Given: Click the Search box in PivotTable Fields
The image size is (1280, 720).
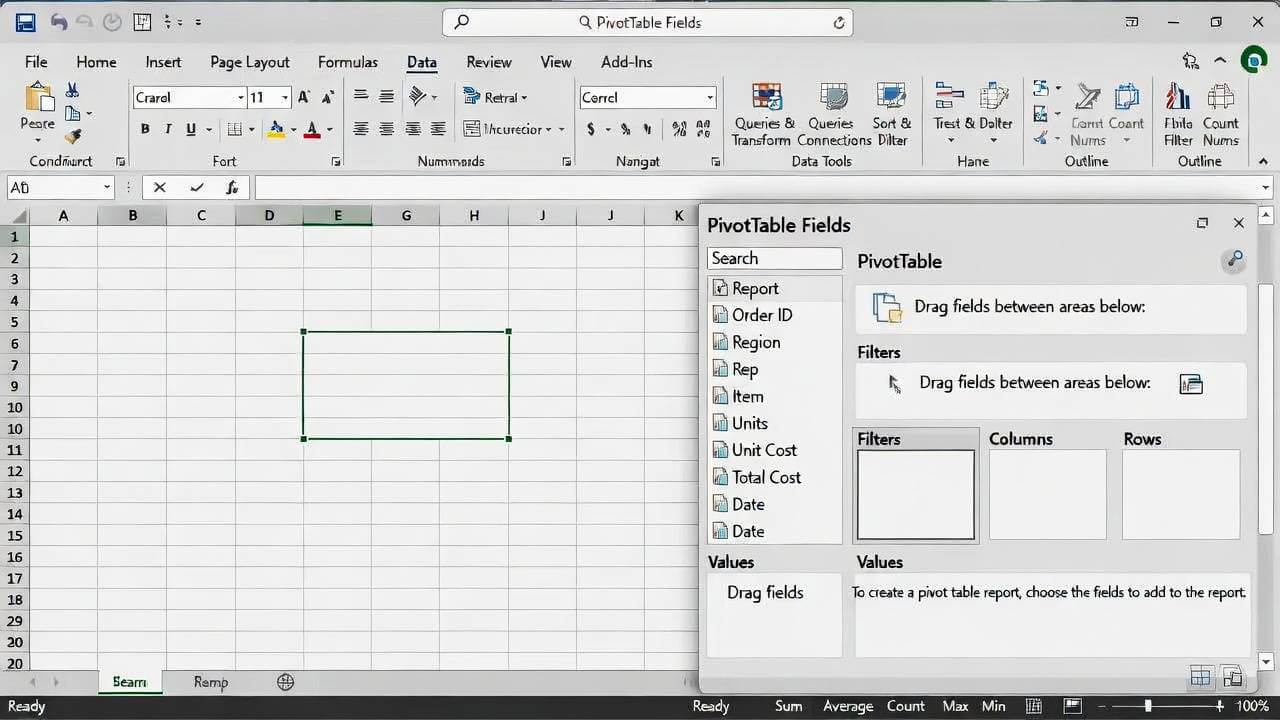Looking at the screenshot, I should [774, 258].
